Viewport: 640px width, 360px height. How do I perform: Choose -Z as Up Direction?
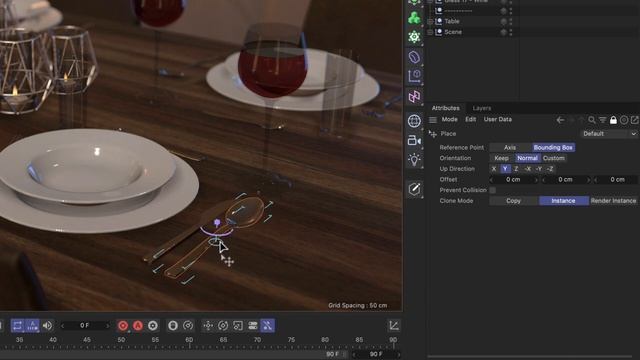pyautogui.click(x=550, y=169)
